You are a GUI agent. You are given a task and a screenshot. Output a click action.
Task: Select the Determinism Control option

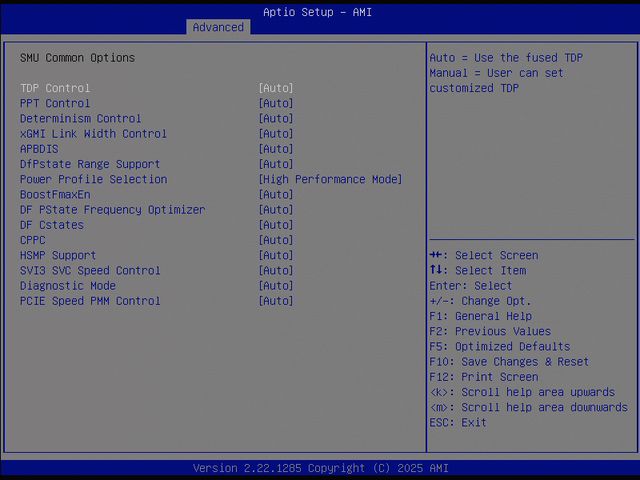click(x=80, y=118)
